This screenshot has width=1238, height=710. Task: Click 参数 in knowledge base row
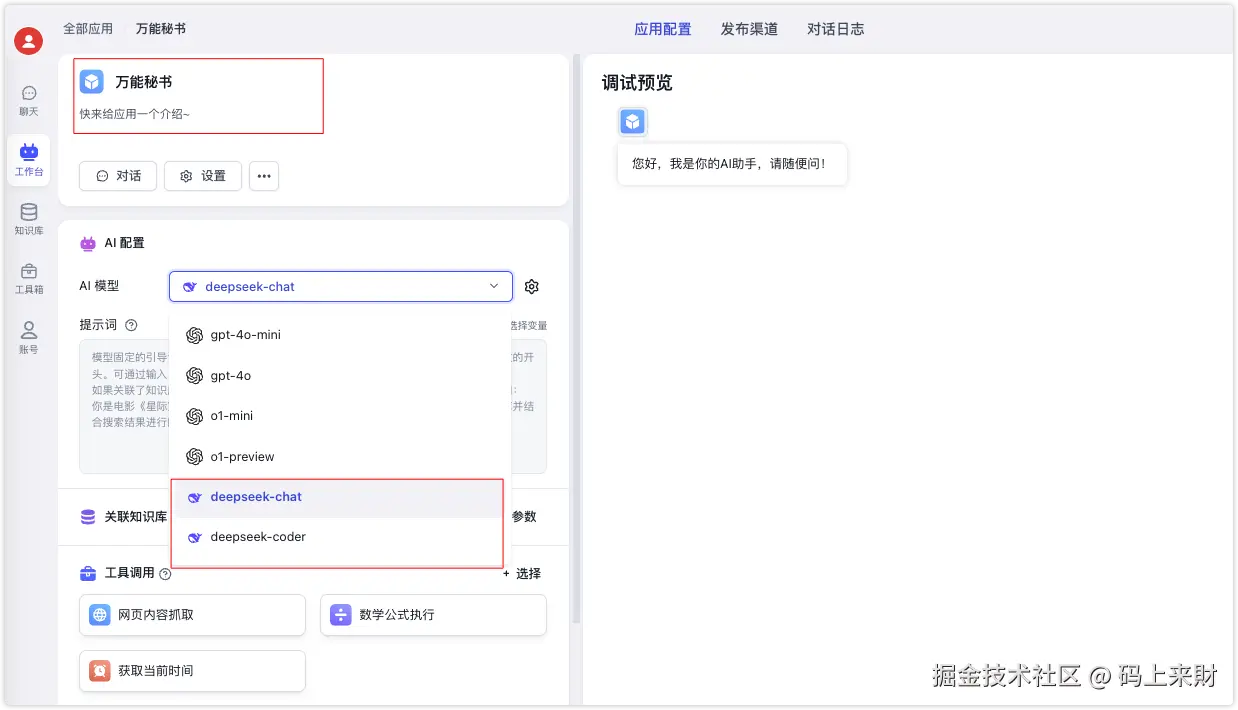coord(524,517)
